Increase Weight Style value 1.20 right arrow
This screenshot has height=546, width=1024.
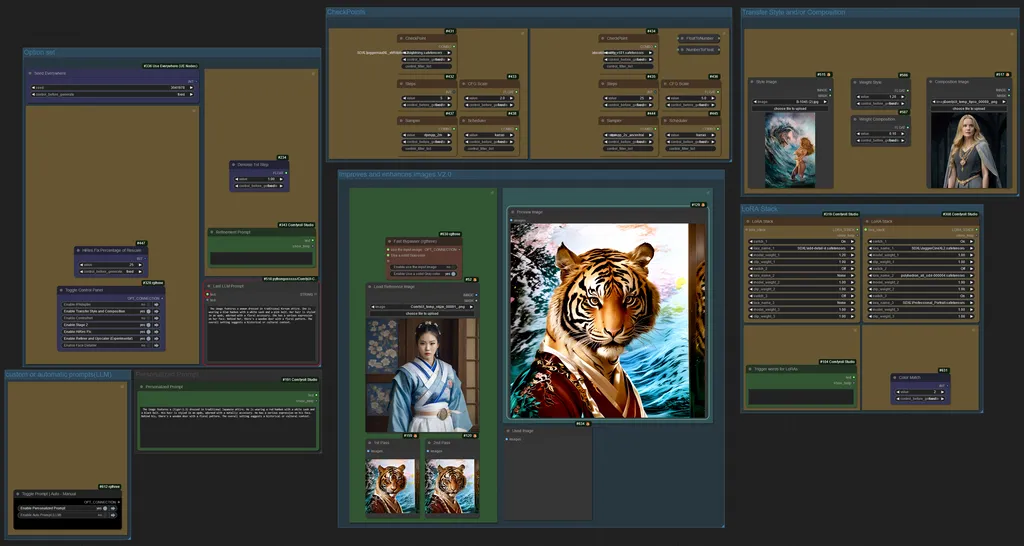904,97
